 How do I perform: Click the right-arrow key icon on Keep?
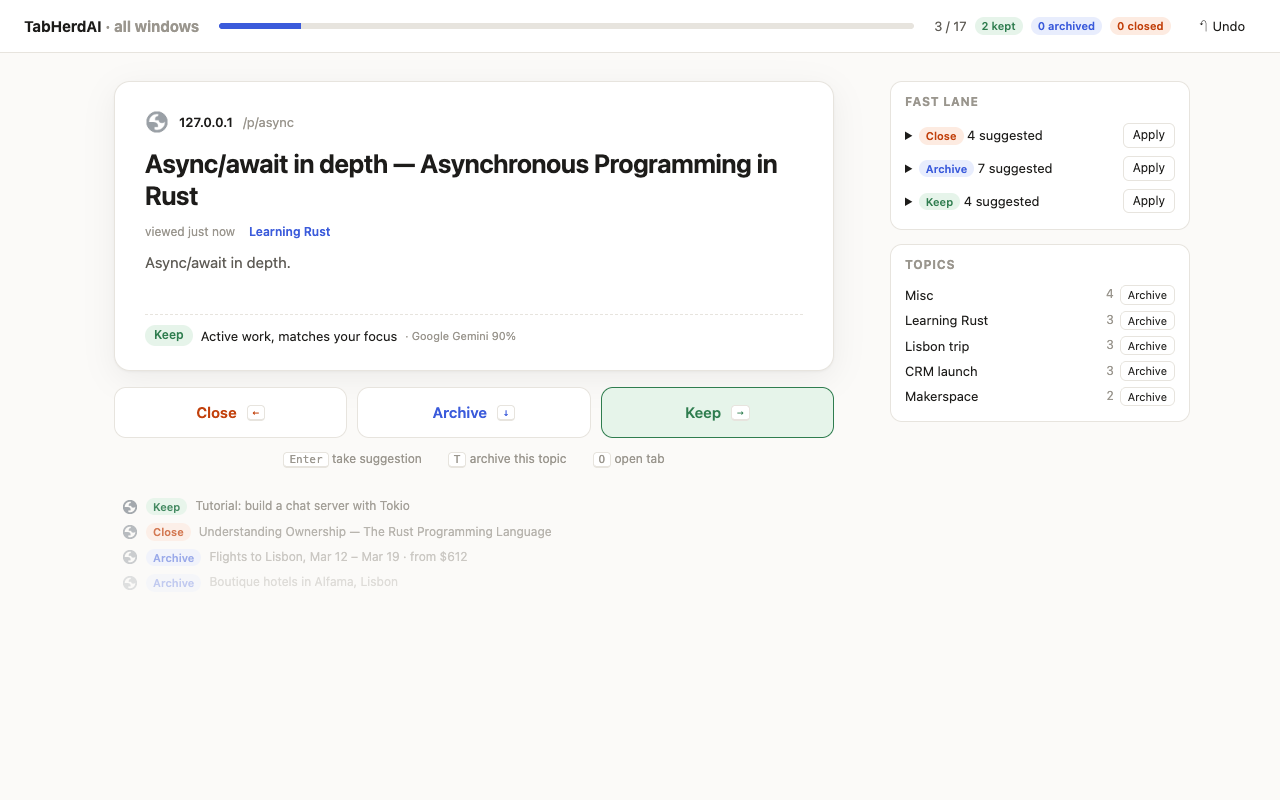point(740,413)
